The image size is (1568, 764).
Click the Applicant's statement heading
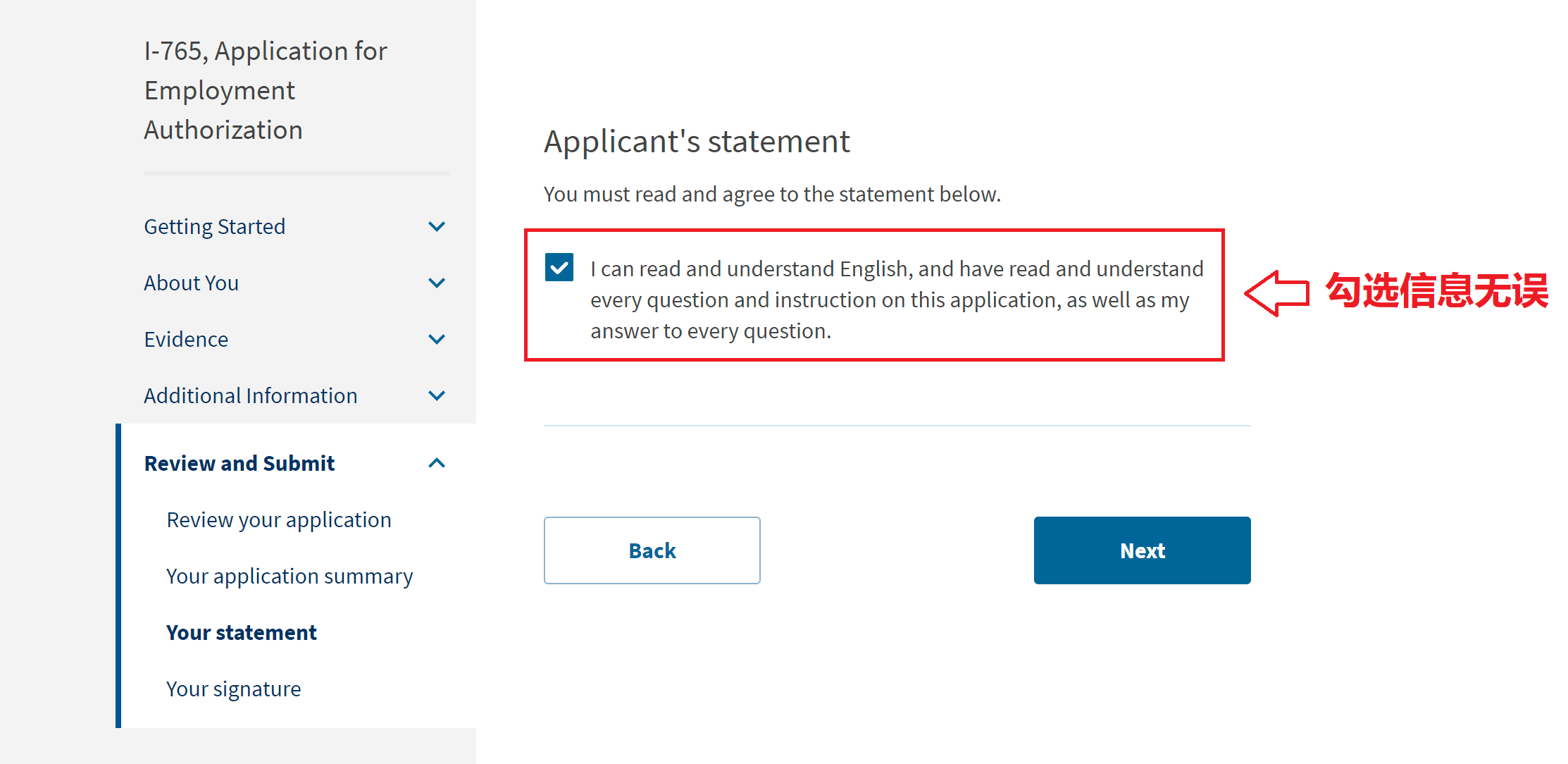(697, 142)
